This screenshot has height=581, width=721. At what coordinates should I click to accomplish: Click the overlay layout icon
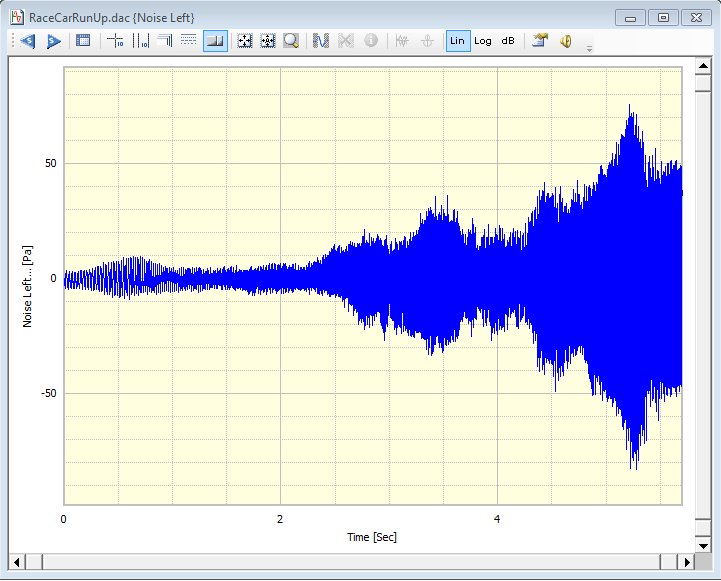tap(164, 41)
